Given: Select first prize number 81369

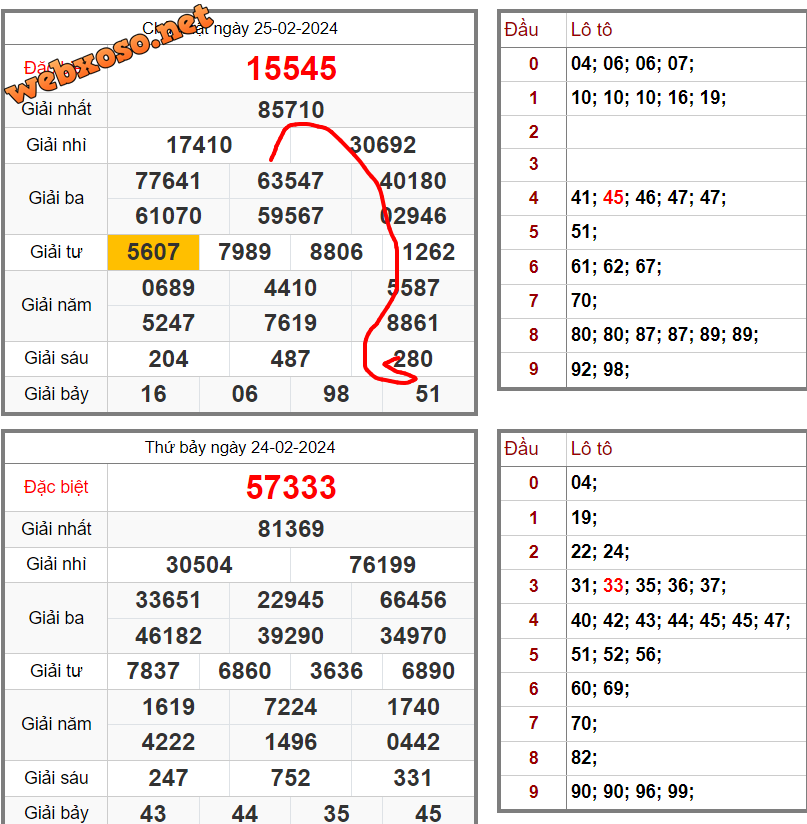Looking at the screenshot, I should tap(291, 529).
